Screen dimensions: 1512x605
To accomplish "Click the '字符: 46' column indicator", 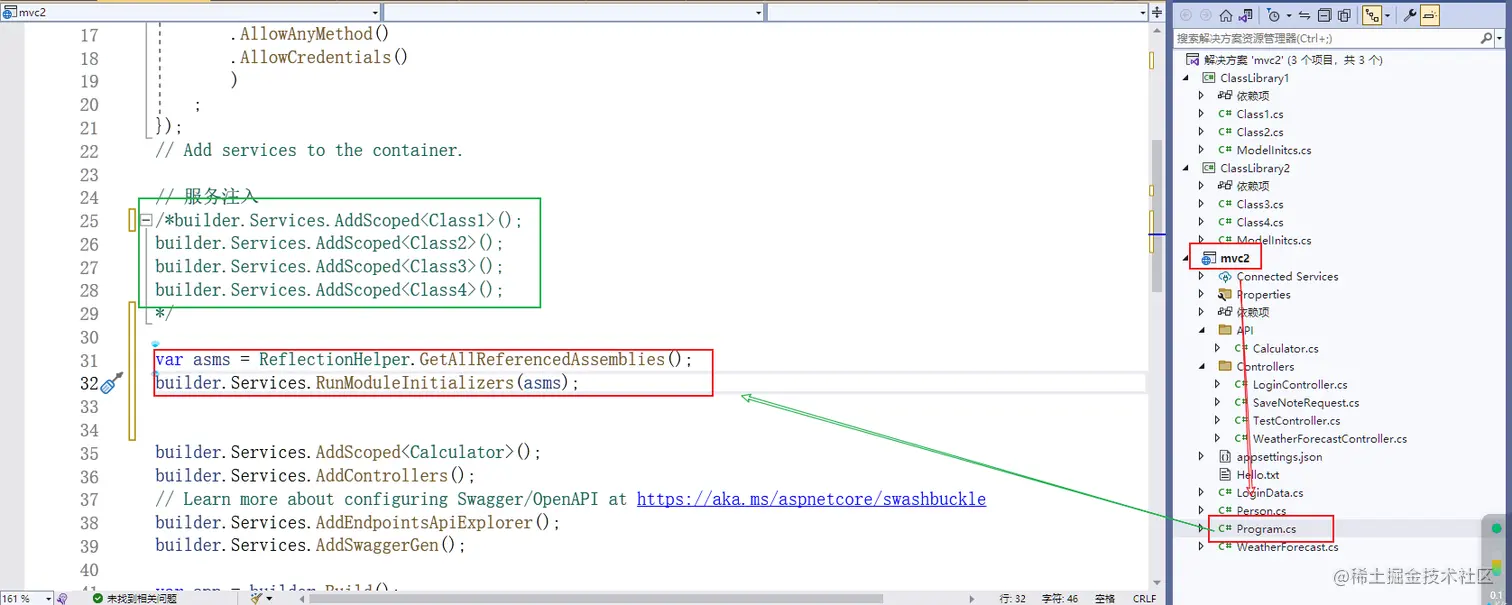I will [1061, 598].
